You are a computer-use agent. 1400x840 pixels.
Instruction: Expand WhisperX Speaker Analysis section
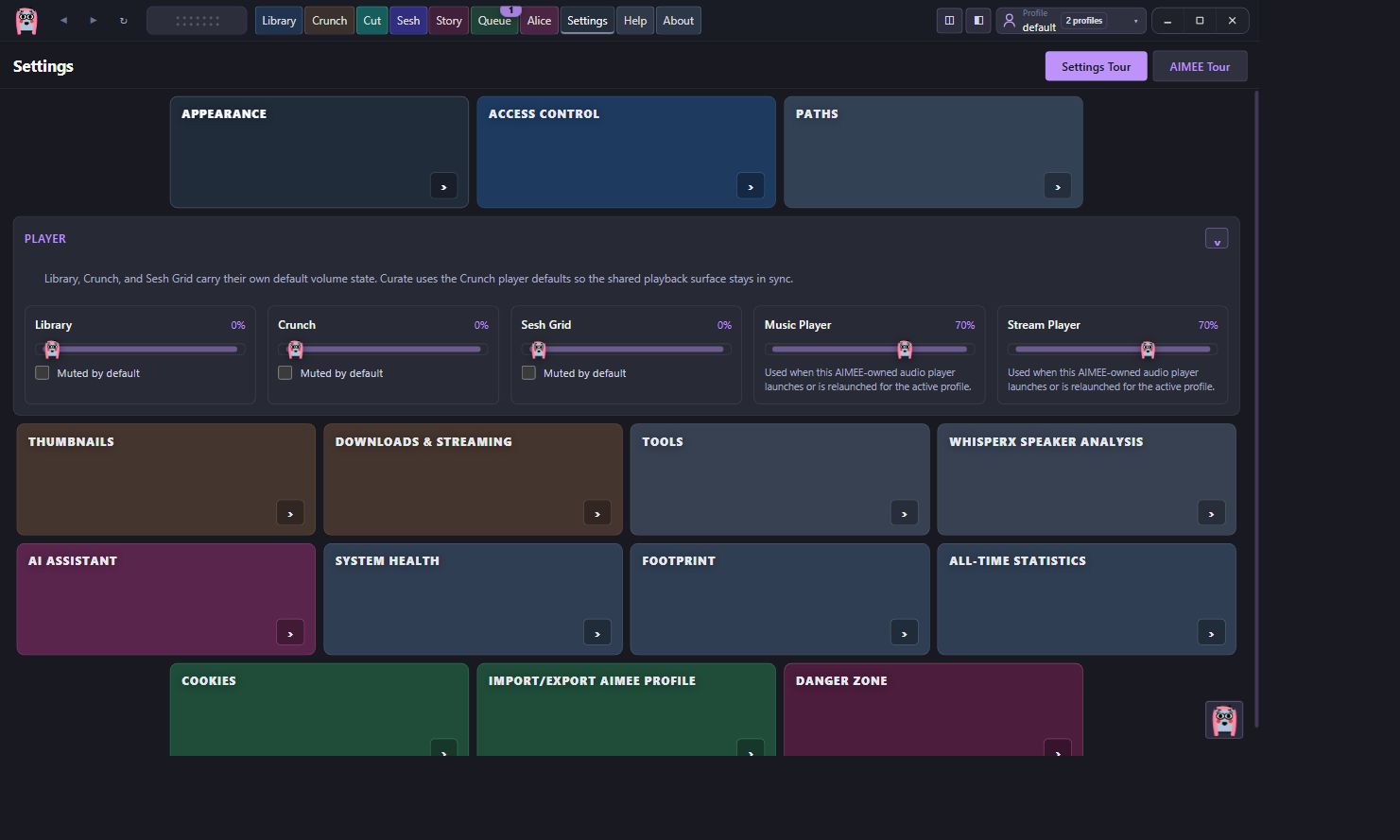coord(1212,513)
